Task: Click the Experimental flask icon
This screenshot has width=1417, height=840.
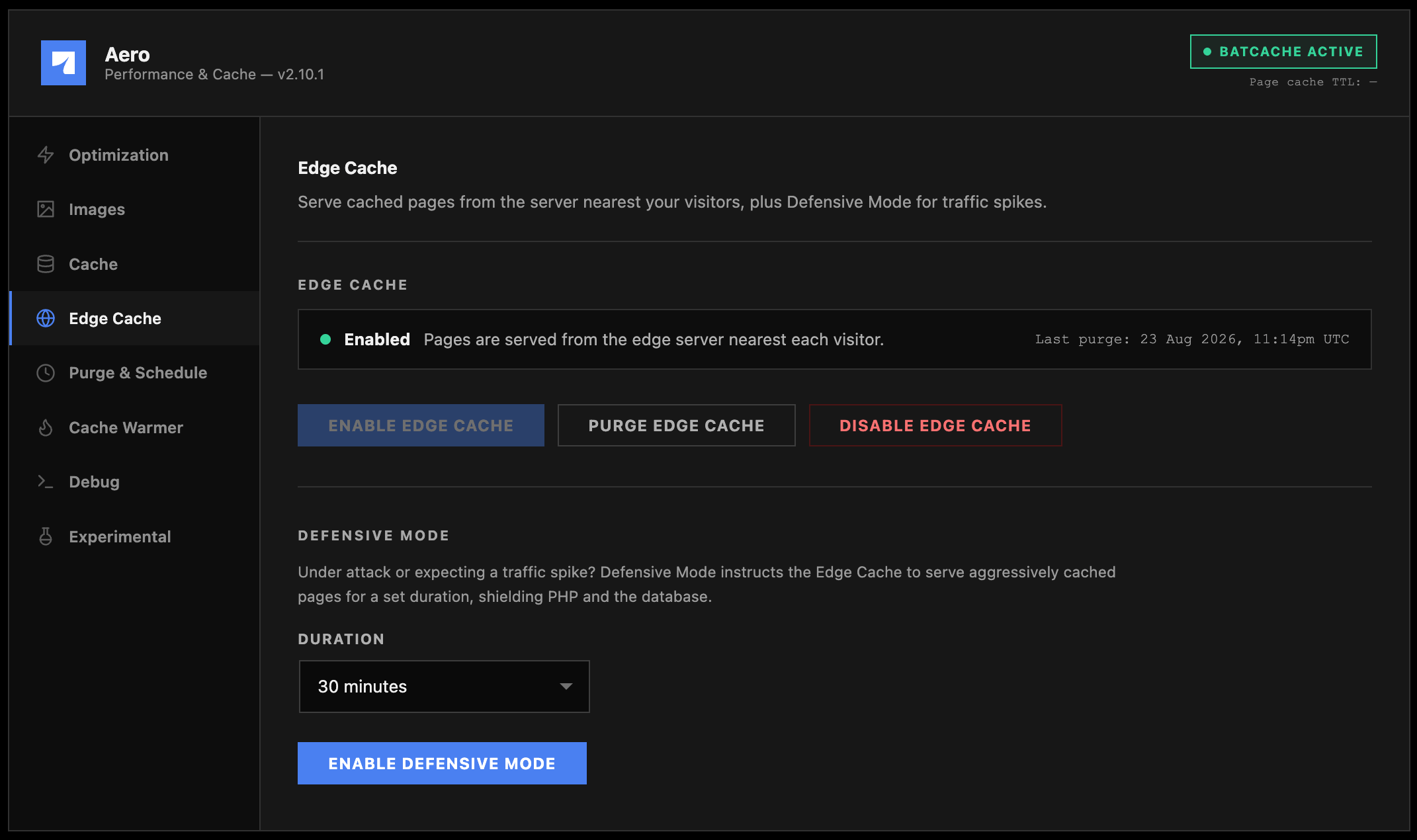Action: click(x=46, y=536)
